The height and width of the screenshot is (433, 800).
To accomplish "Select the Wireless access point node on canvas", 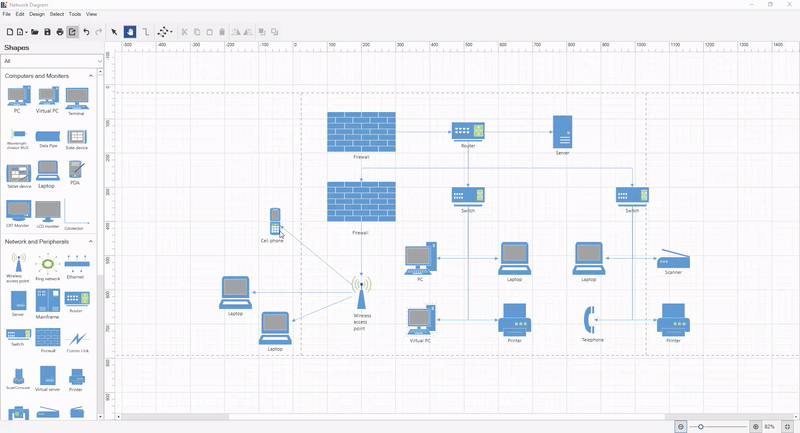I will point(361,292).
